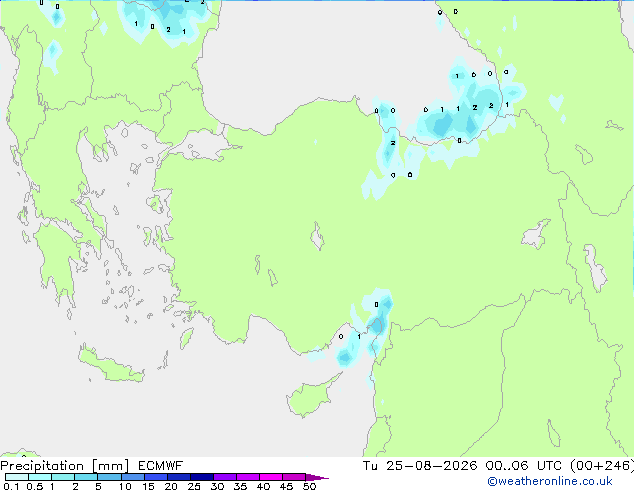Click the ECMWF model label
Image resolution: width=634 pixels, height=490 pixels.
click(160, 466)
